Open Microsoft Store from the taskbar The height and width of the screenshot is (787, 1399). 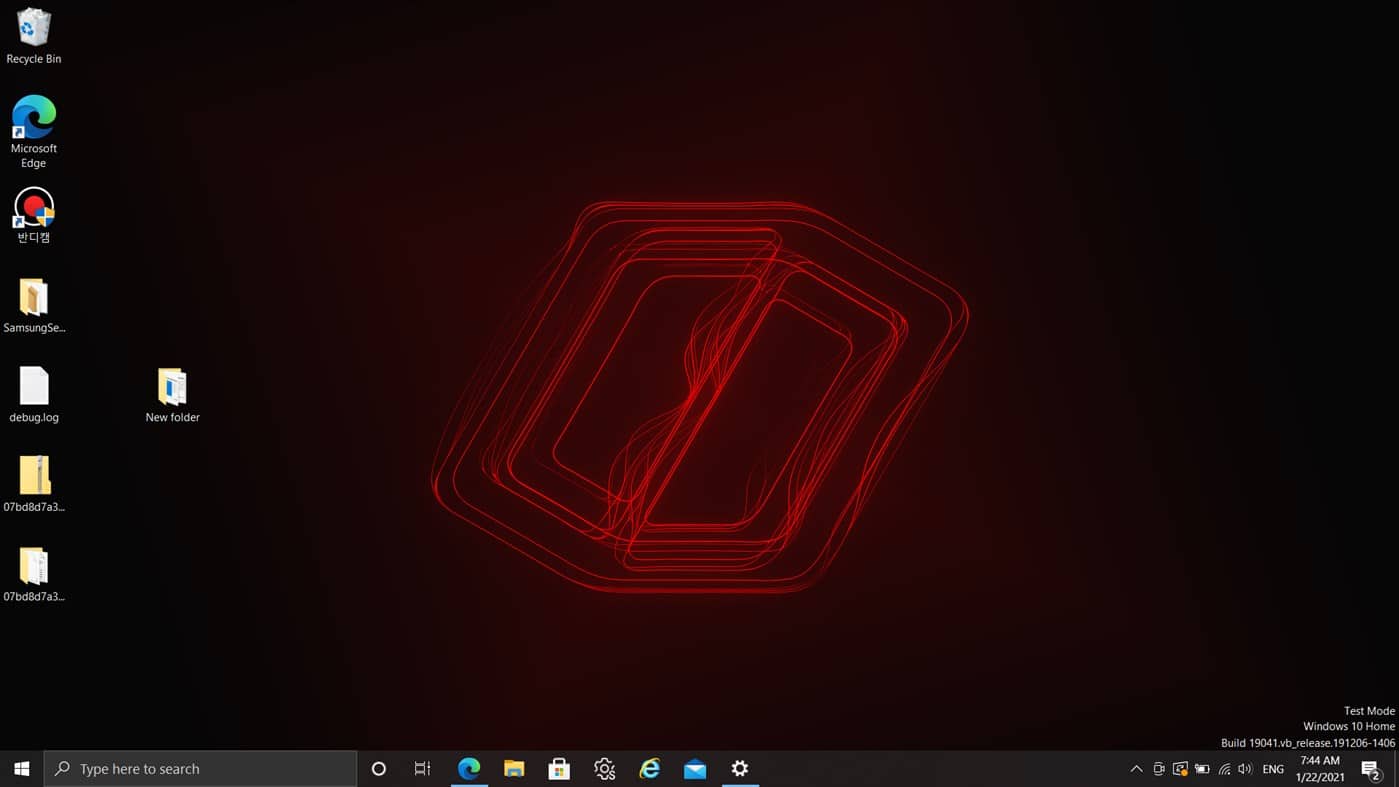click(559, 768)
